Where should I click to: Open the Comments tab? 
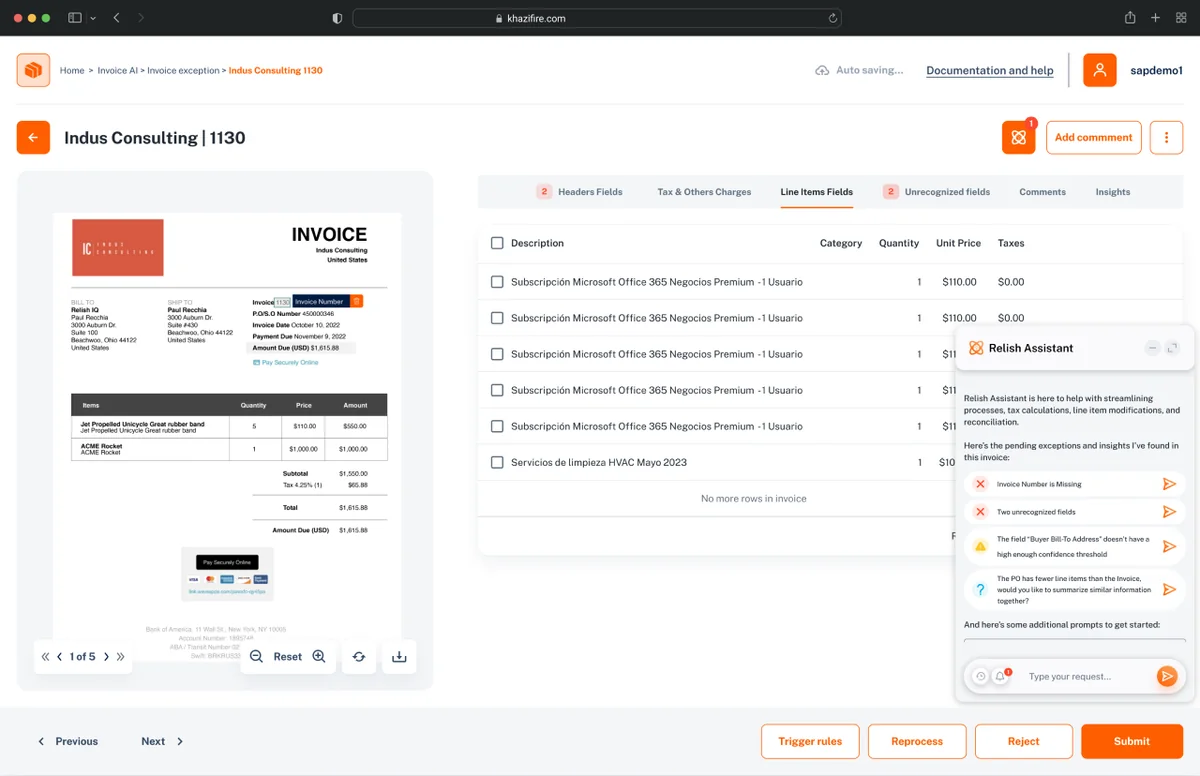[x=1042, y=192]
